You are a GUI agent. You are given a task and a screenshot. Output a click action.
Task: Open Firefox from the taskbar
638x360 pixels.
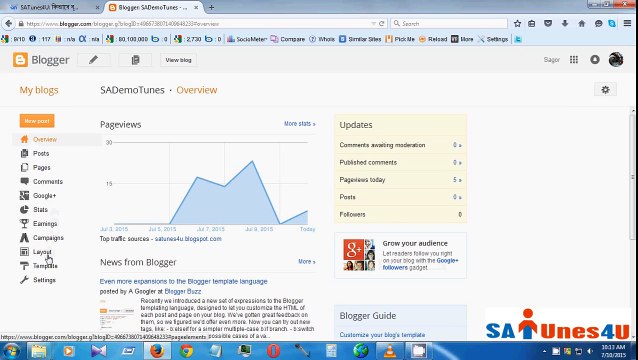point(157,351)
